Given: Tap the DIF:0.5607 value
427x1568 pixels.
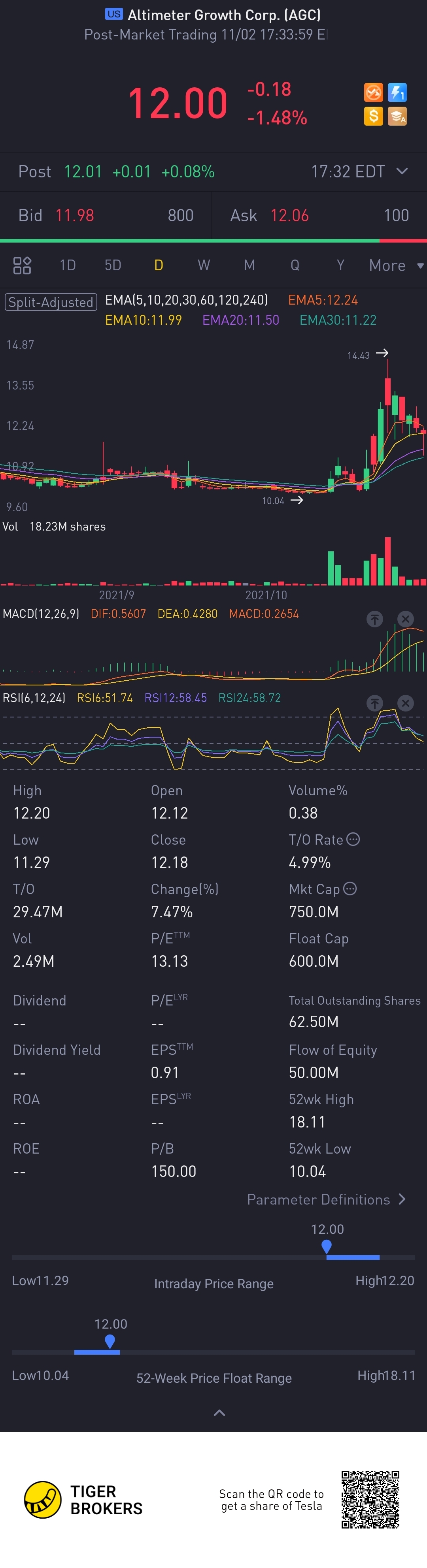Looking at the screenshot, I should click(x=118, y=614).
